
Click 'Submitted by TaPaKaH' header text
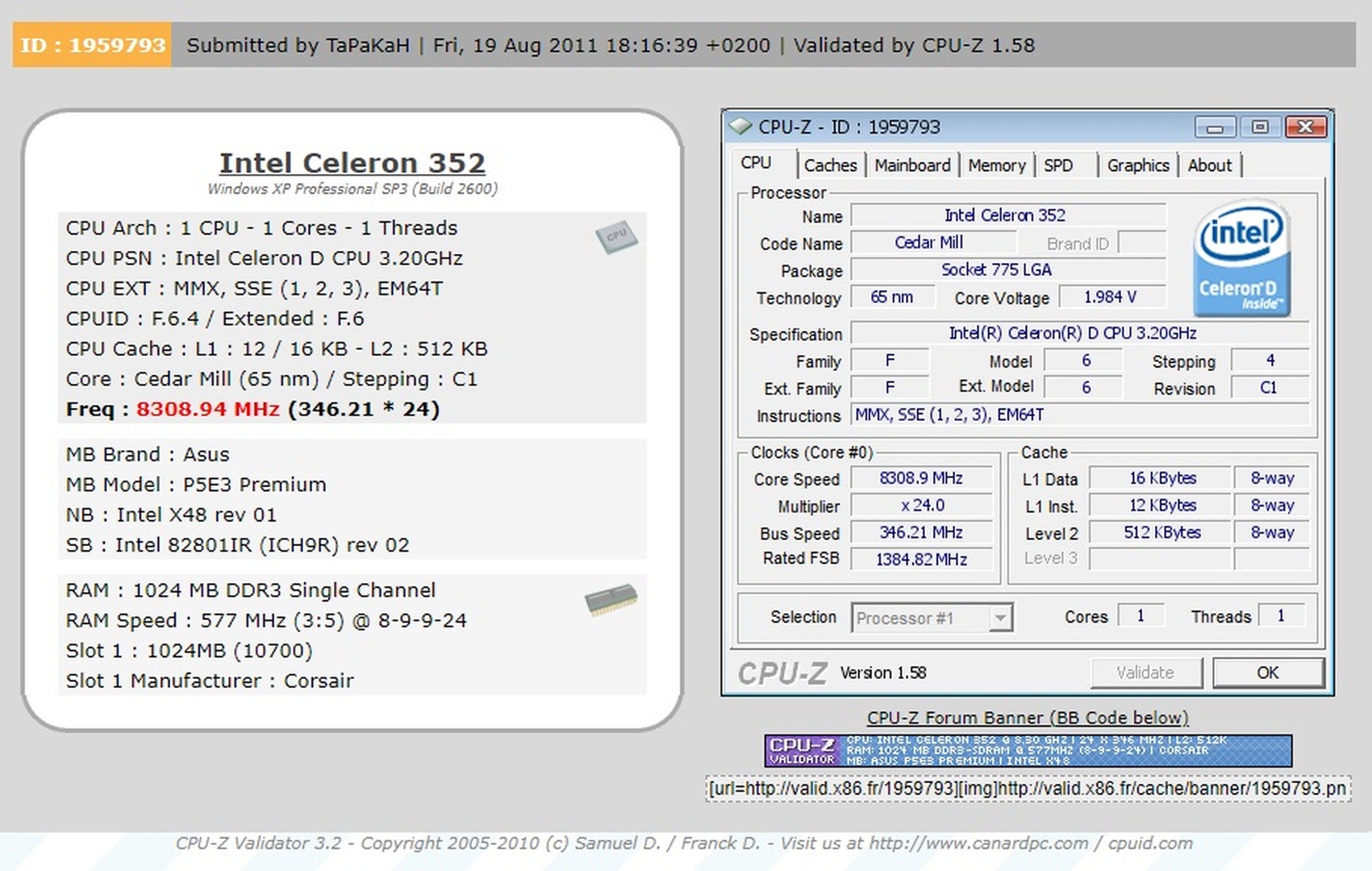pyautogui.click(x=298, y=45)
